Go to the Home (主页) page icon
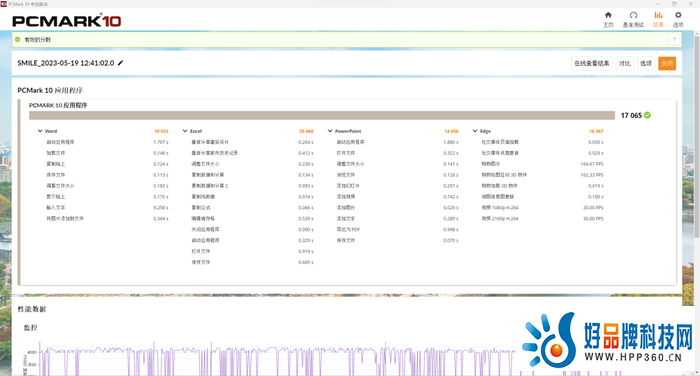 (x=608, y=16)
